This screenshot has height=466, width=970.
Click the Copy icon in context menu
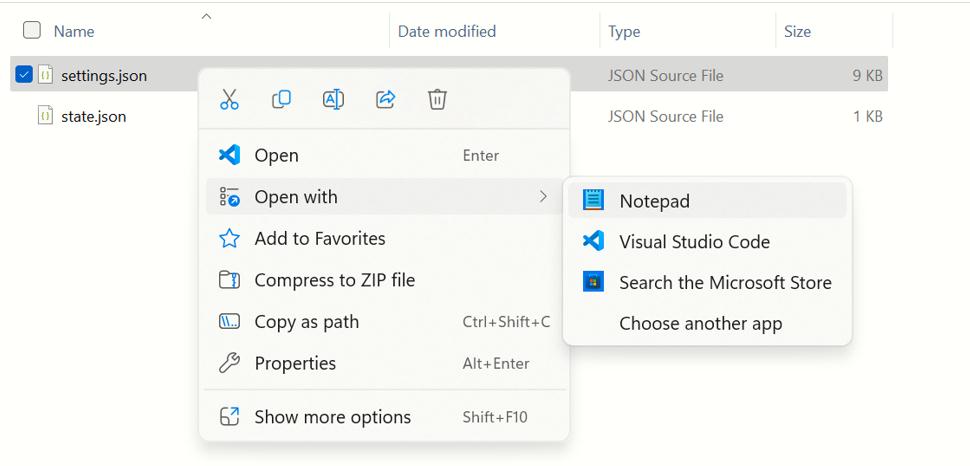(282, 99)
